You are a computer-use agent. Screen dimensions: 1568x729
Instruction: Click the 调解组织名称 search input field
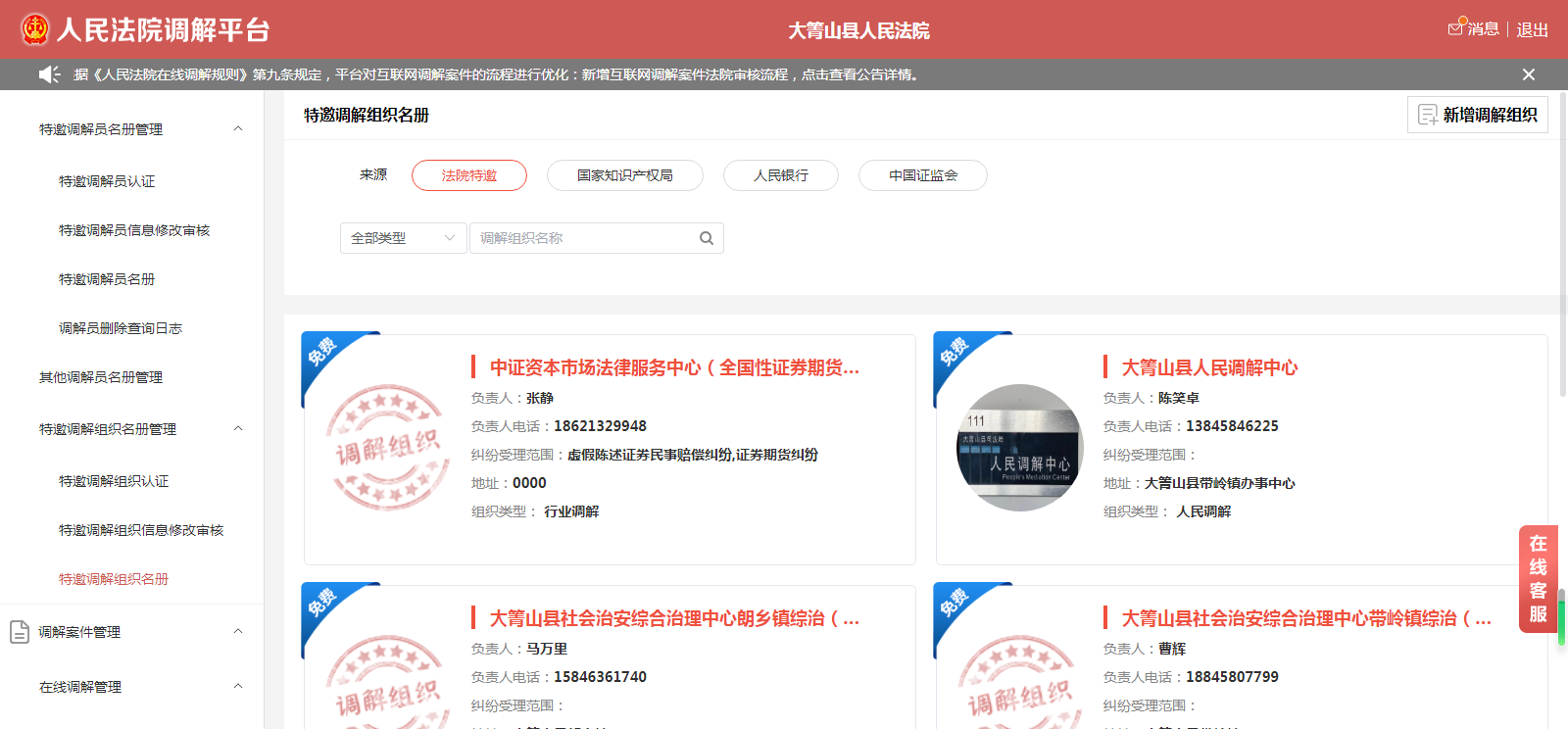[583, 238]
